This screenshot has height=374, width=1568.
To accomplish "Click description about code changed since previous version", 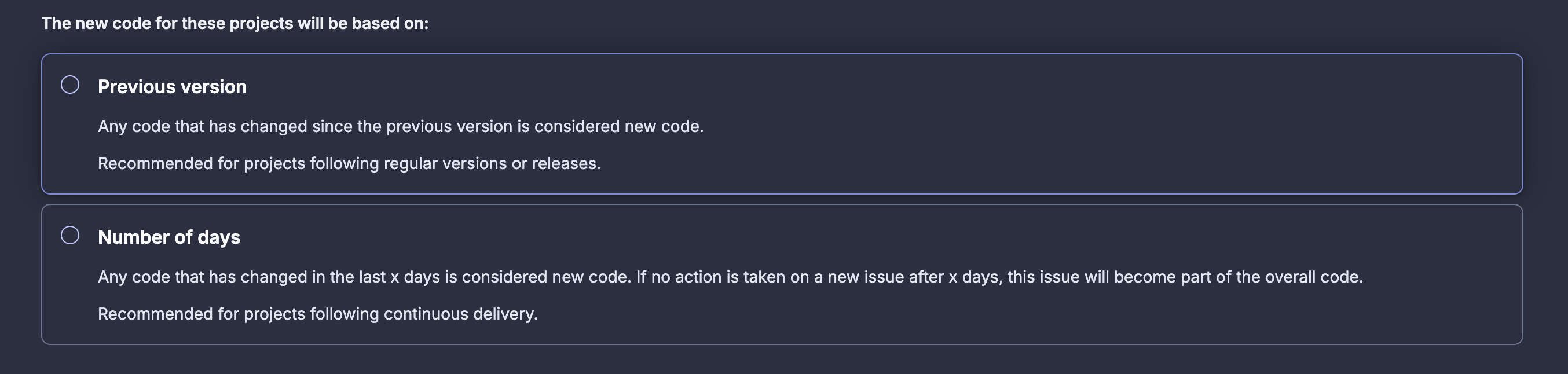I will tap(401, 126).
